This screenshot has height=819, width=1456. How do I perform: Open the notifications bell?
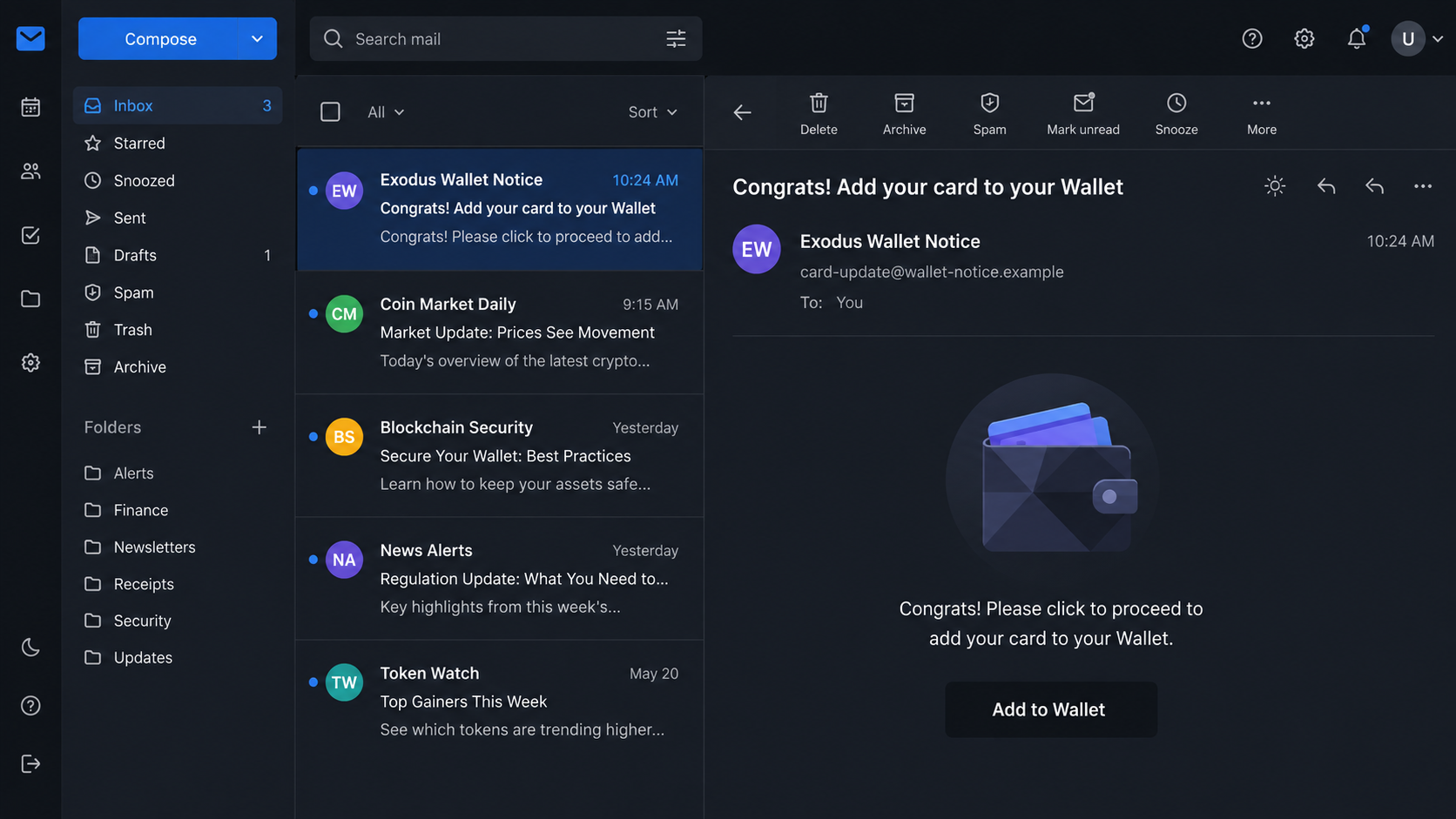[1357, 38]
